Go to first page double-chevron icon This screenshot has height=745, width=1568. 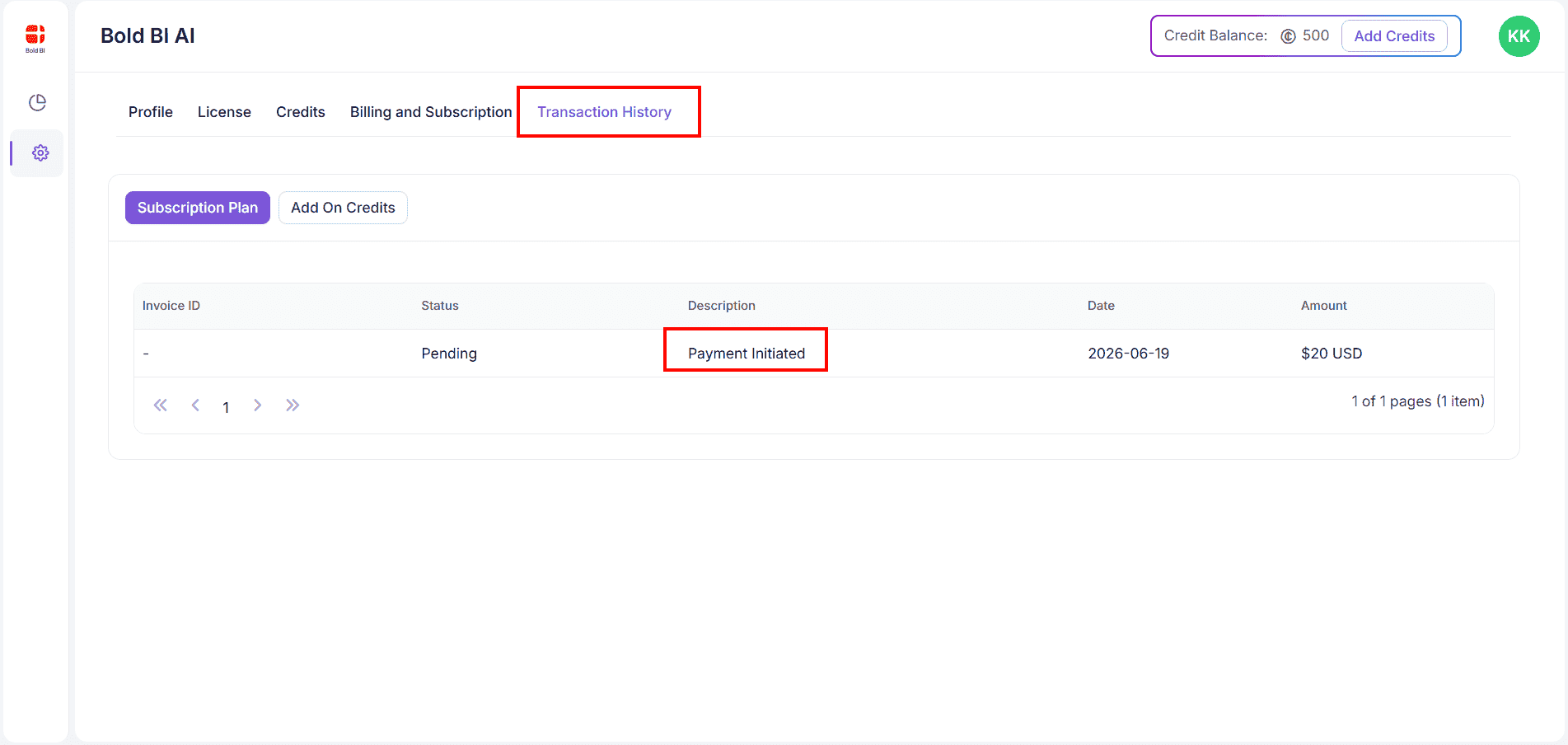(x=161, y=405)
